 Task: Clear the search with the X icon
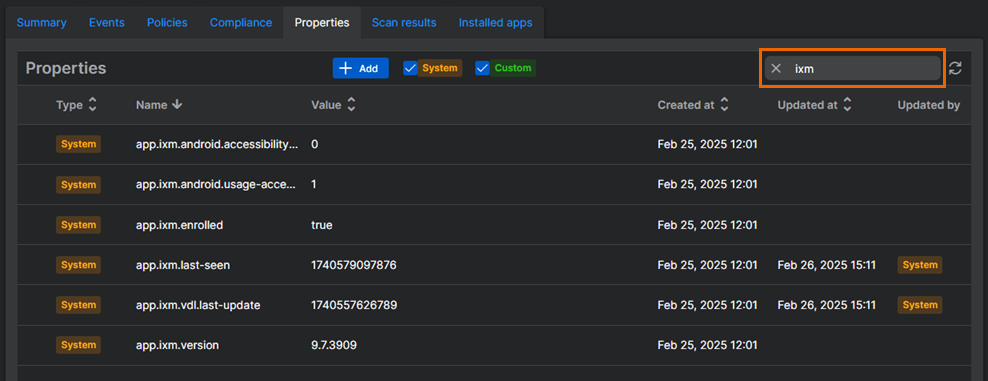[x=776, y=69]
